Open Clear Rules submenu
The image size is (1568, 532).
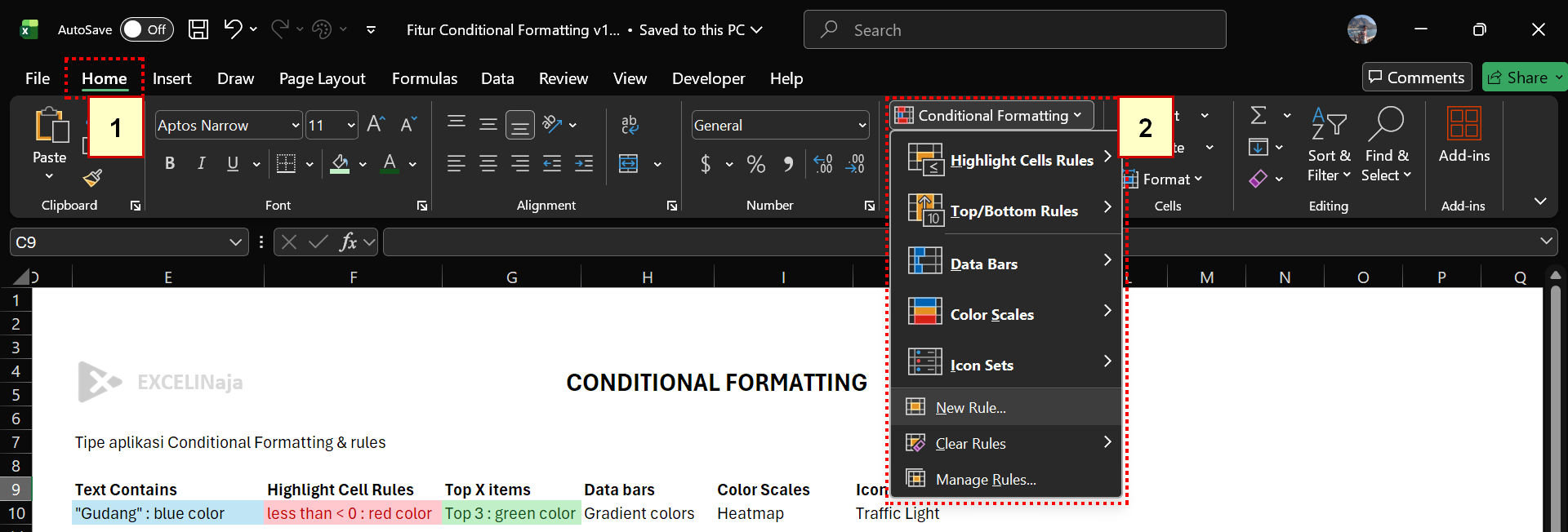click(1007, 443)
